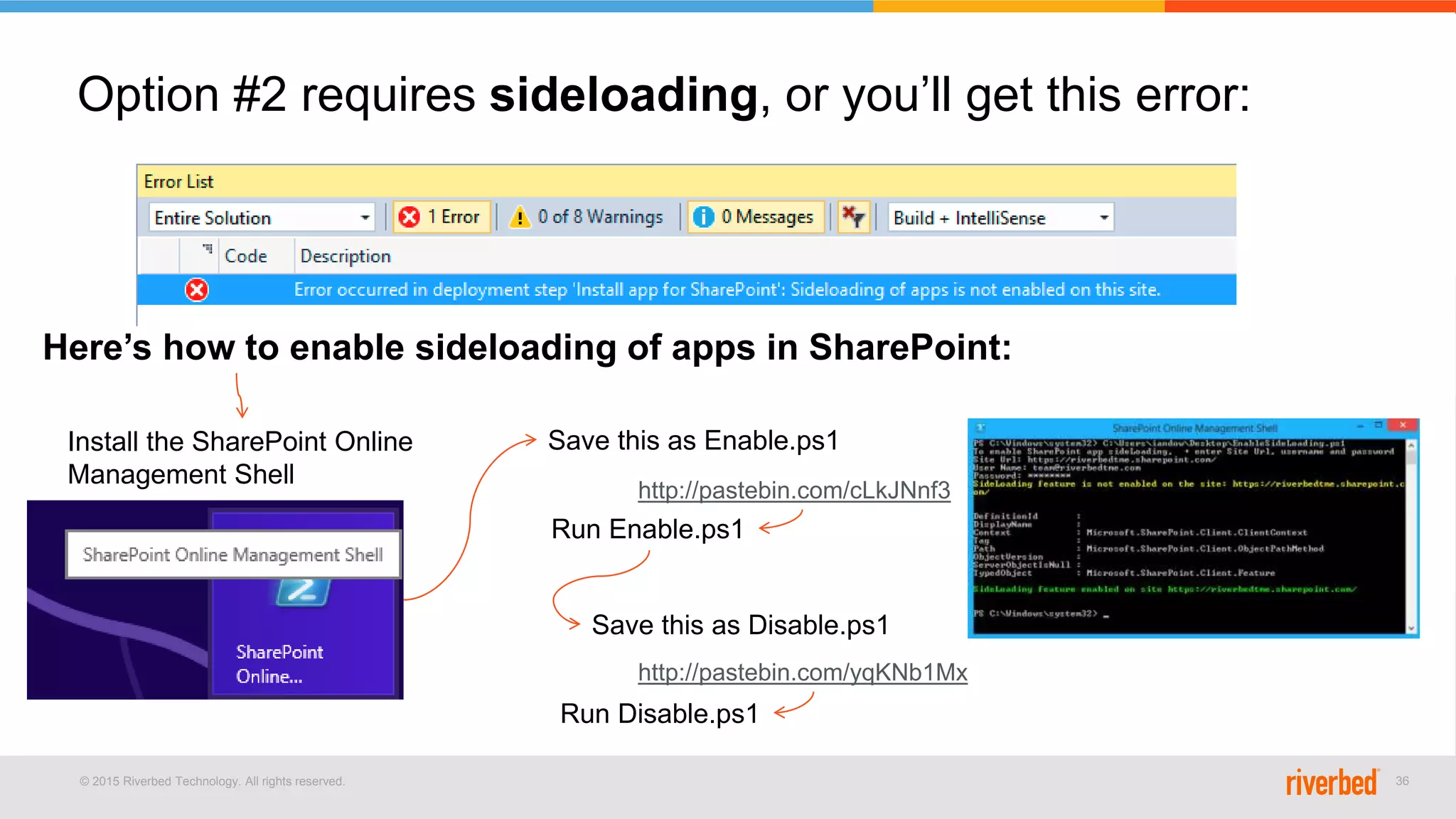Click the Management Shell window title icon
This screenshot has width=1456, height=819.
pyautogui.click(x=980, y=427)
